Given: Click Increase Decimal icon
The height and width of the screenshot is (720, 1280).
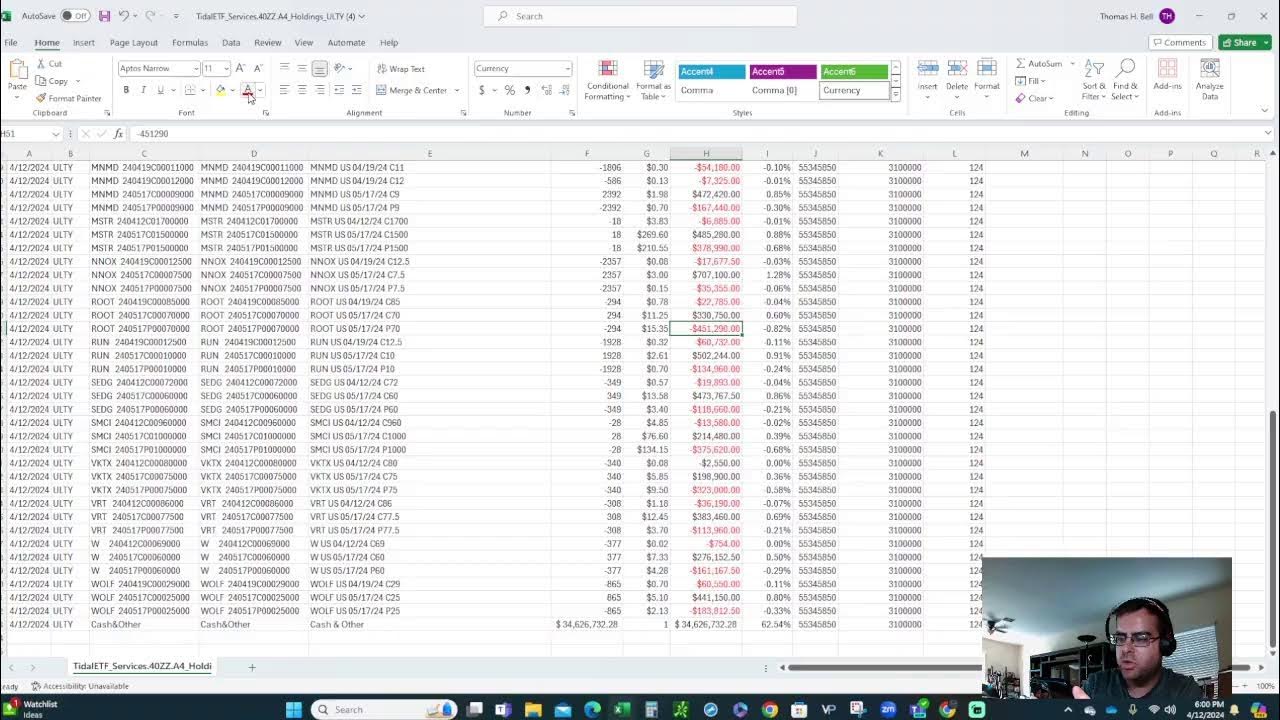Looking at the screenshot, I should click(x=546, y=90).
